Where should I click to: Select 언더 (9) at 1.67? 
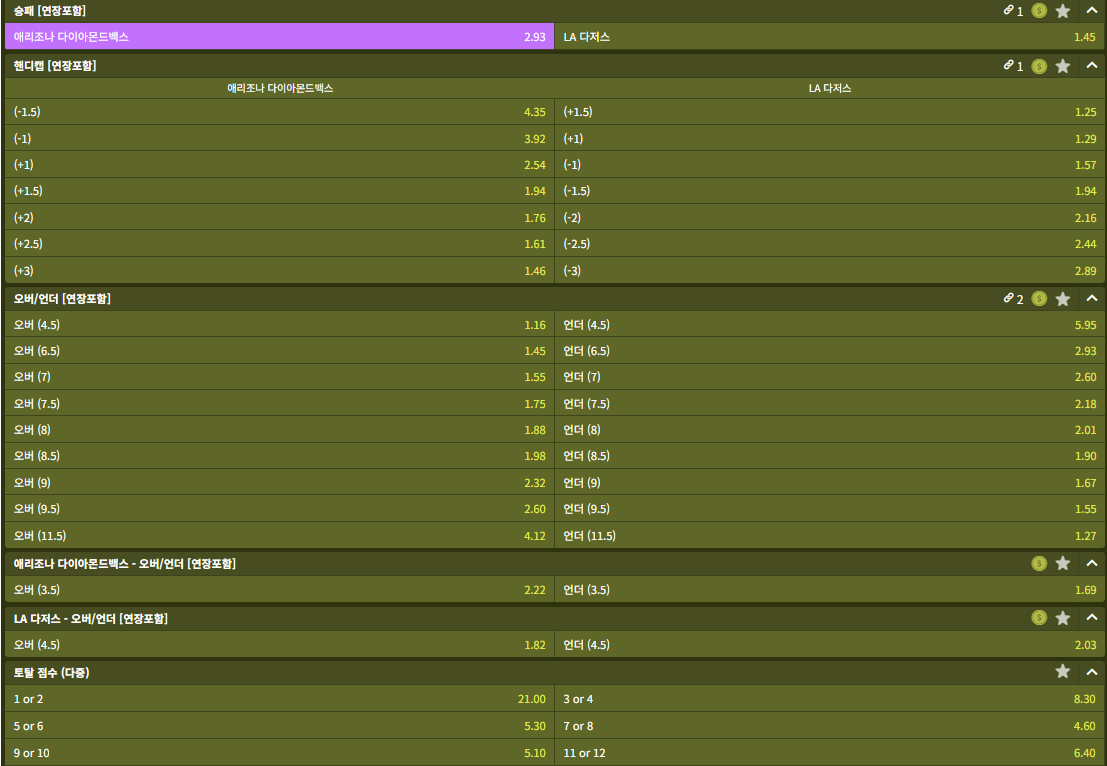pyautogui.click(x=830, y=483)
